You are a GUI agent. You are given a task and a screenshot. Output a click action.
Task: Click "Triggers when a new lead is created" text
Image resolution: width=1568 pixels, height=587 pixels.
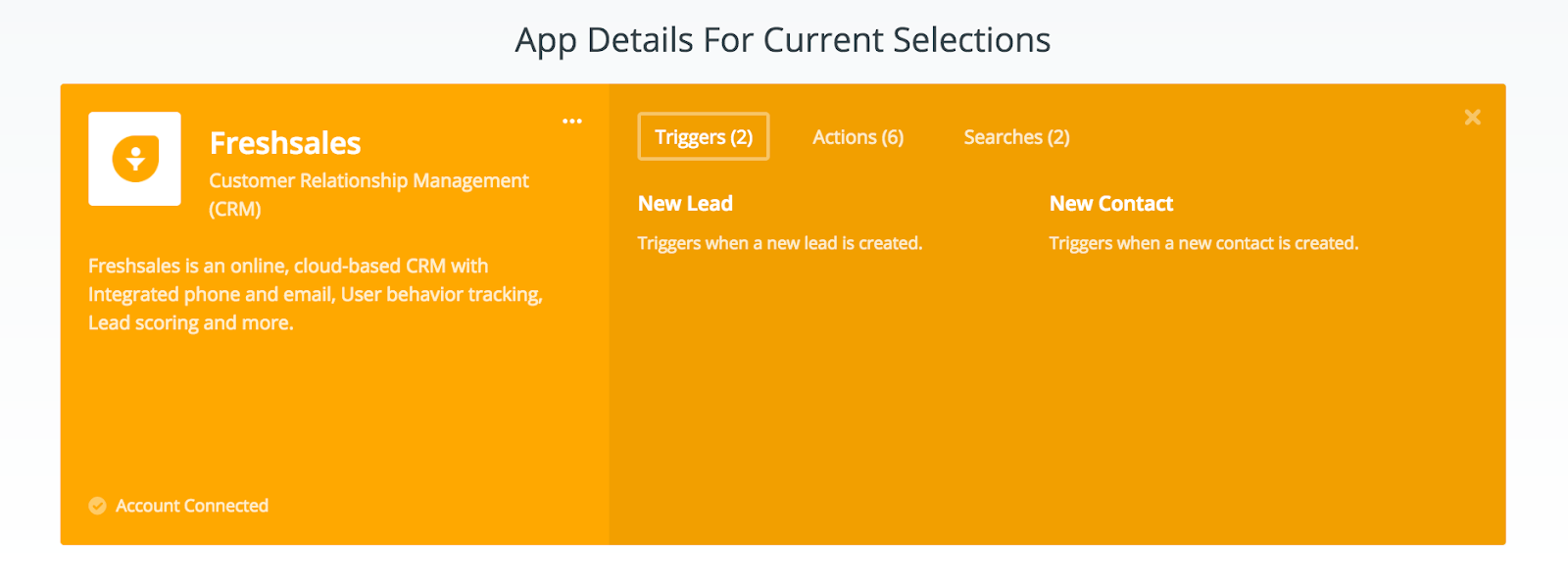point(780,243)
